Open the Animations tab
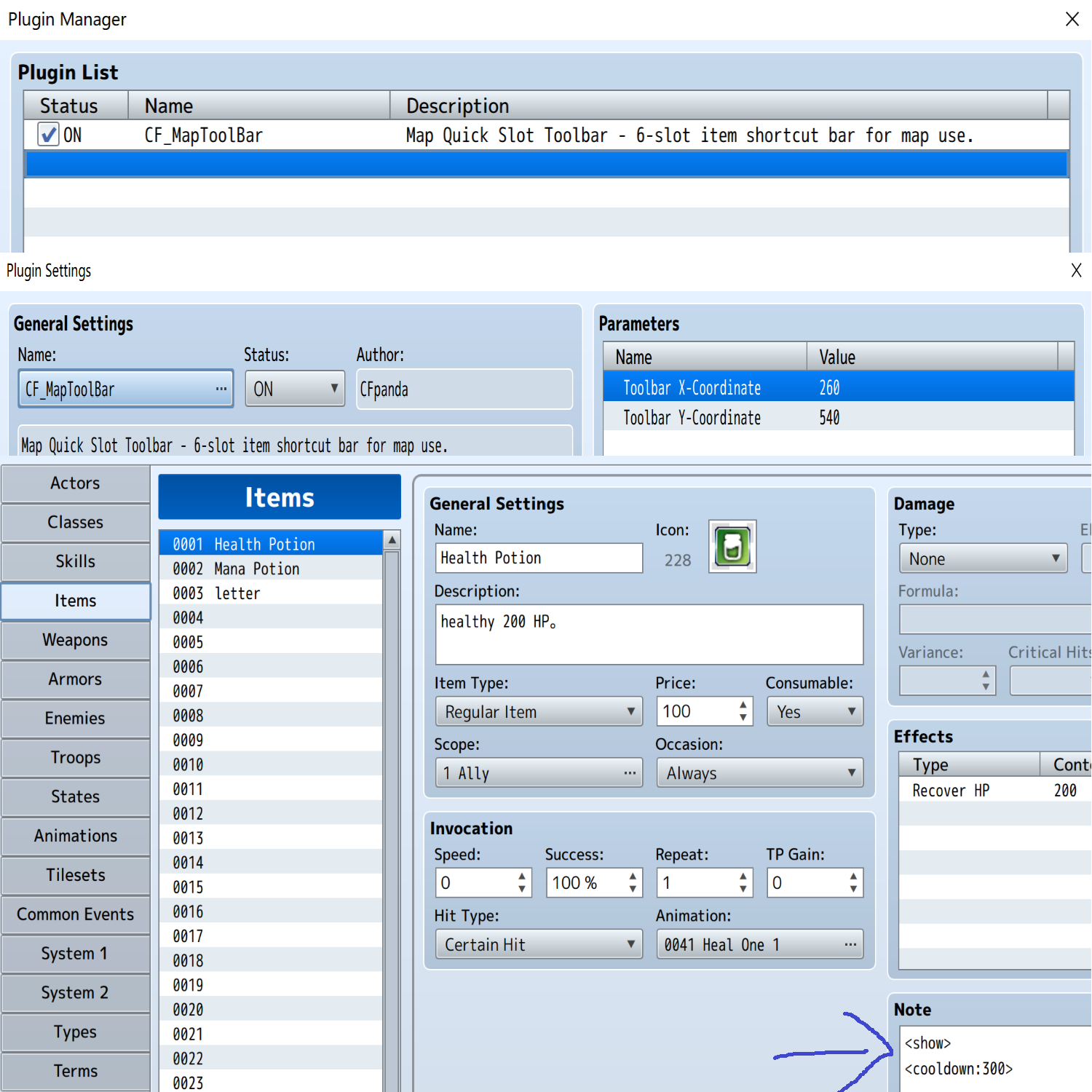This screenshot has height=1092, width=1092. (75, 836)
